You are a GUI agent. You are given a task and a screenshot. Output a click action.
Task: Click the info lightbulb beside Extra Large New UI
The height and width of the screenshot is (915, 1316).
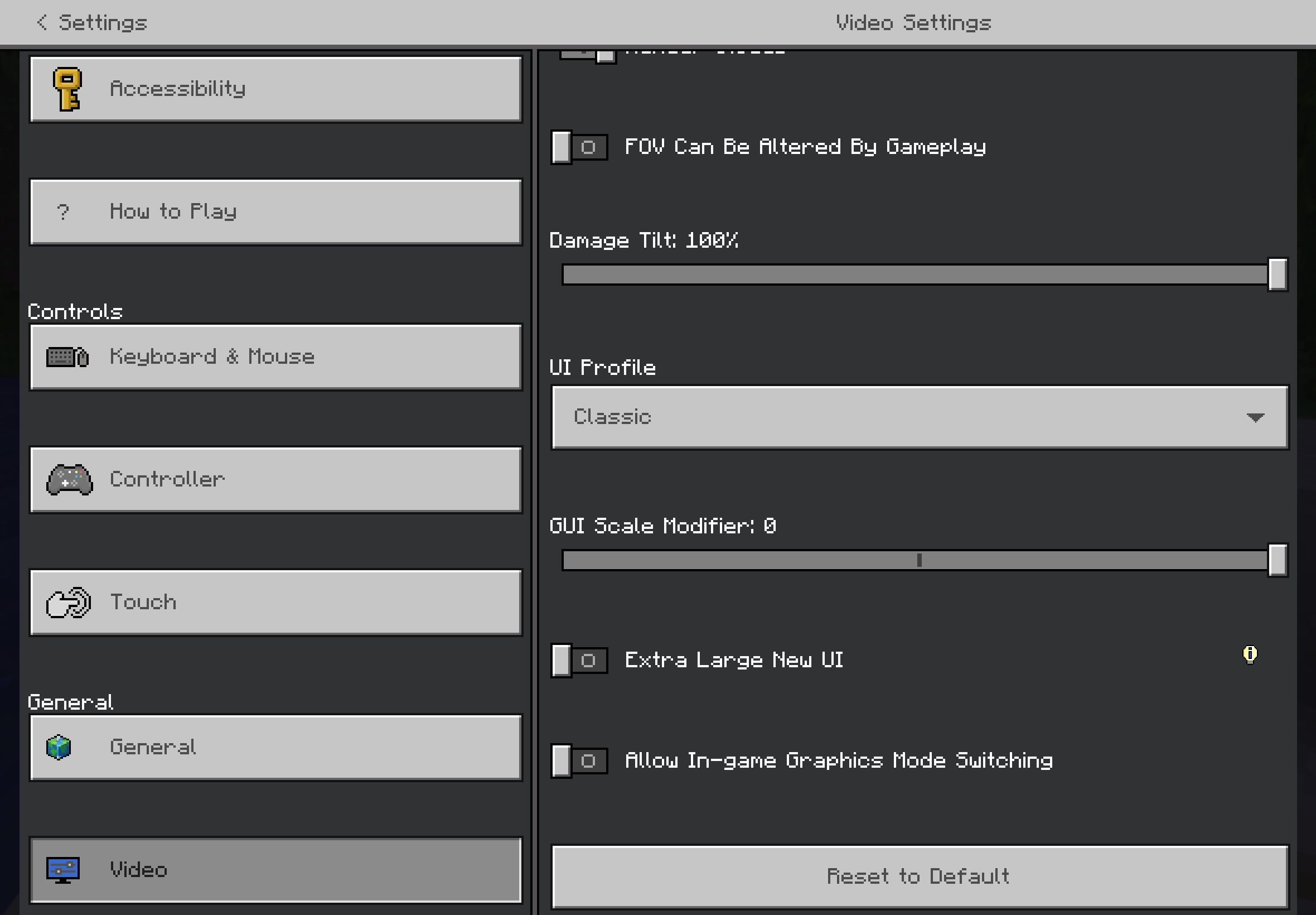[x=1250, y=654]
